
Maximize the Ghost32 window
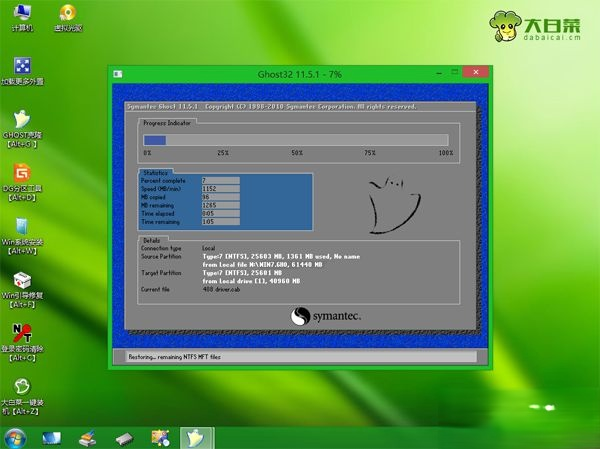455,72
